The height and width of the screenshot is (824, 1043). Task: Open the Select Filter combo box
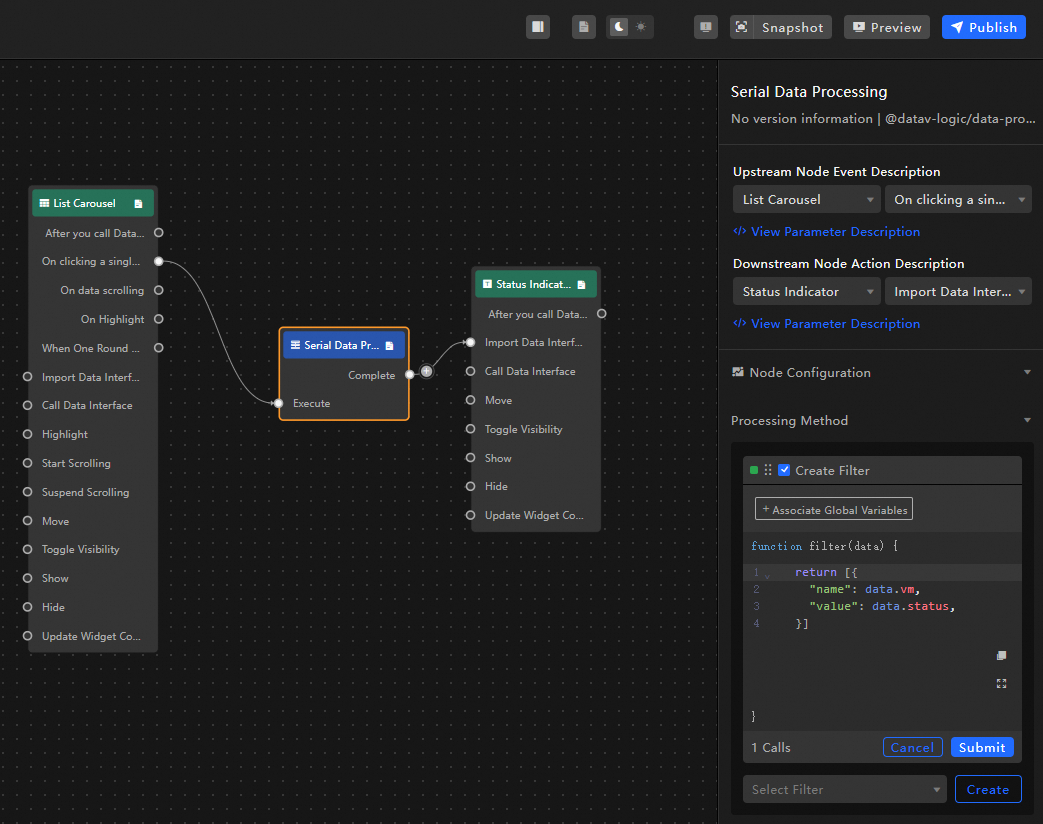click(x=844, y=790)
